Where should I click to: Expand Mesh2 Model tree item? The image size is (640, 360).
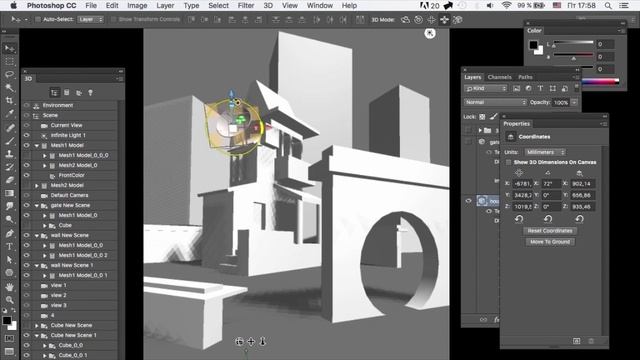pos(37,185)
